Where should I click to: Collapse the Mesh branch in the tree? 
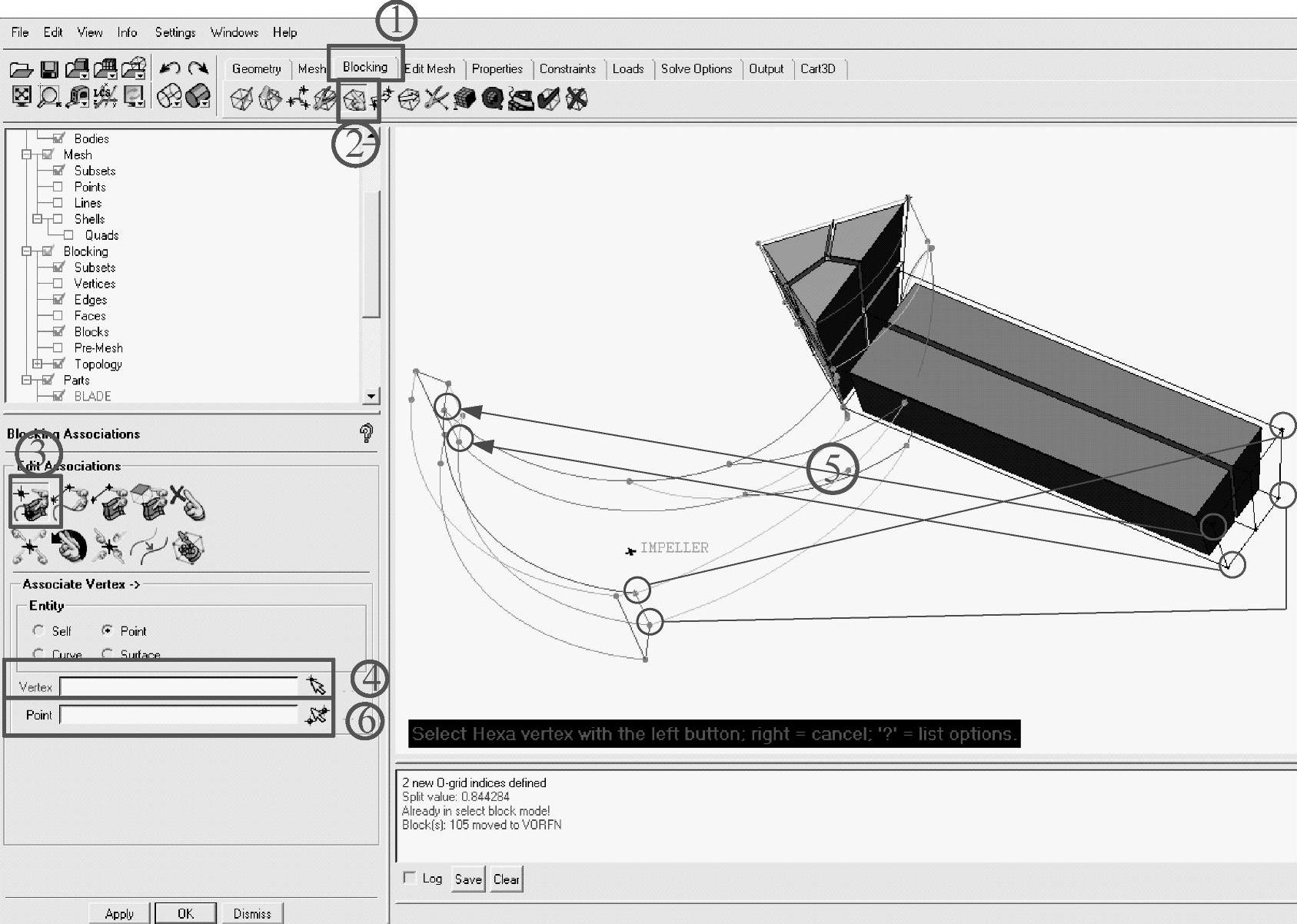point(27,155)
